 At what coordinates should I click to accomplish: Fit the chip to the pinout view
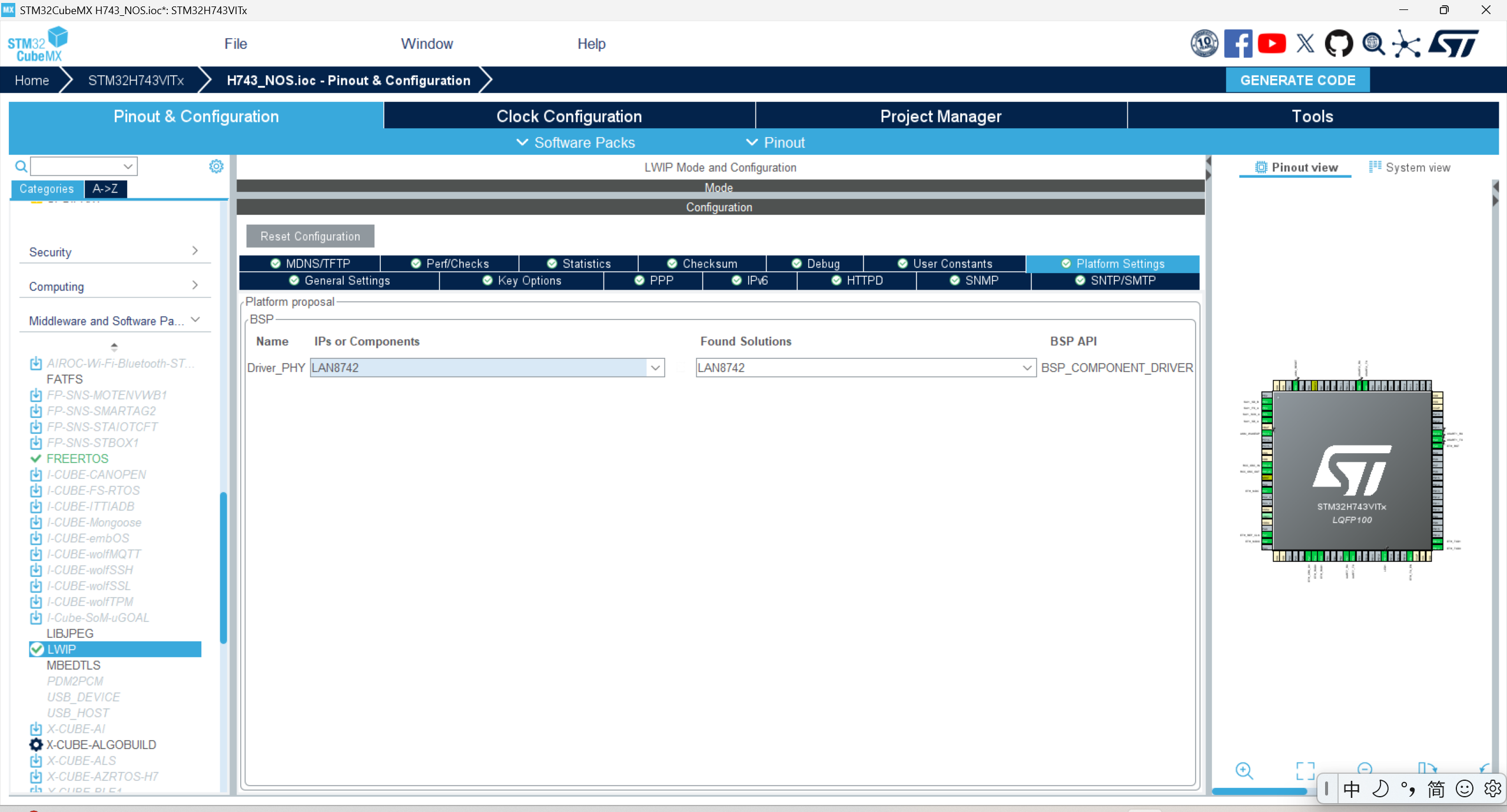1305,770
